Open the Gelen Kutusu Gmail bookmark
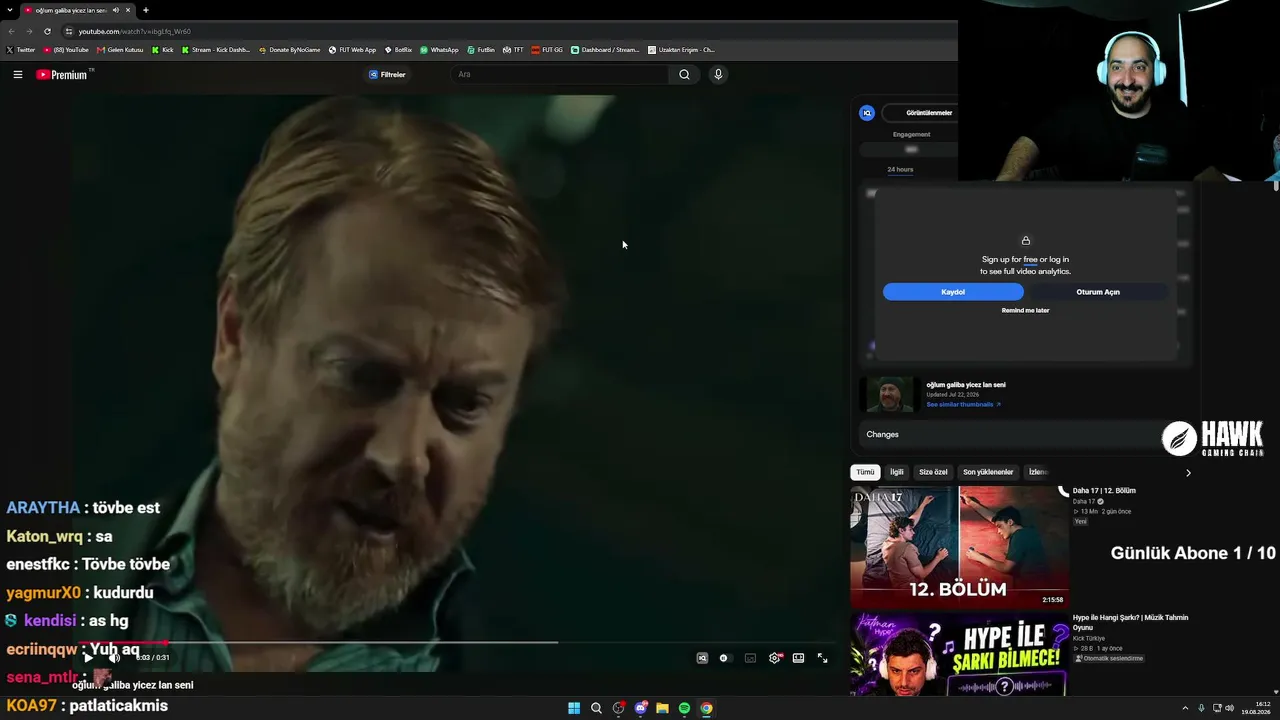The width and height of the screenshot is (1280, 720). pos(120,50)
